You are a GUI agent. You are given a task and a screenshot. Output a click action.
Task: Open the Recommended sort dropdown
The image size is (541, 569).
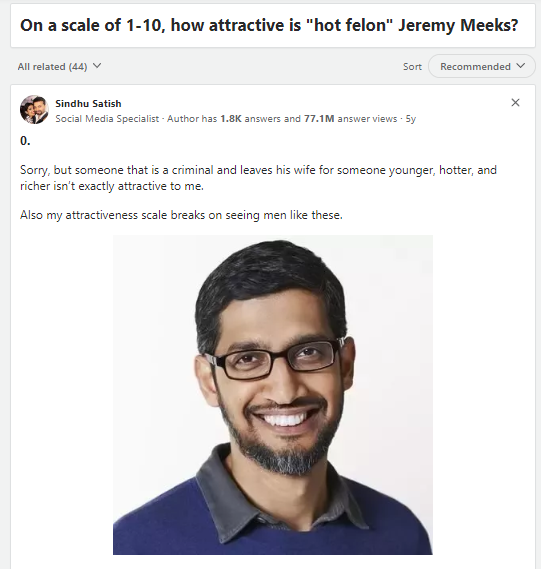[482, 66]
